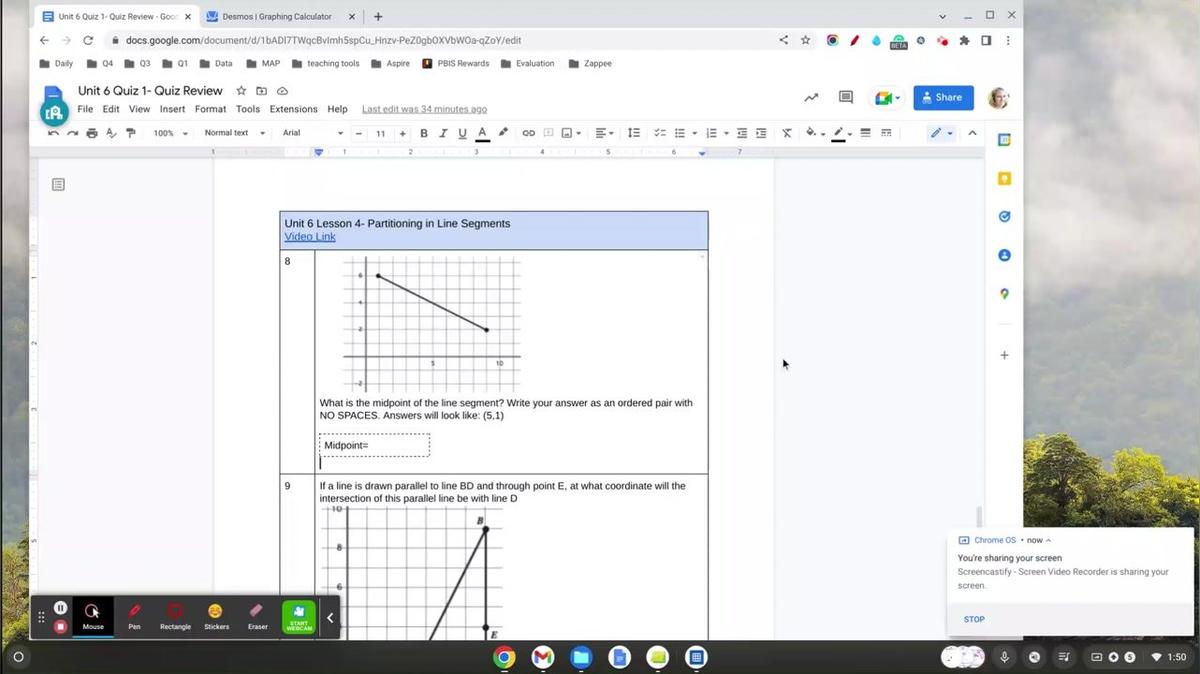This screenshot has height=674, width=1200.
Task: Open the table border dash style
Action: tap(886, 133)
